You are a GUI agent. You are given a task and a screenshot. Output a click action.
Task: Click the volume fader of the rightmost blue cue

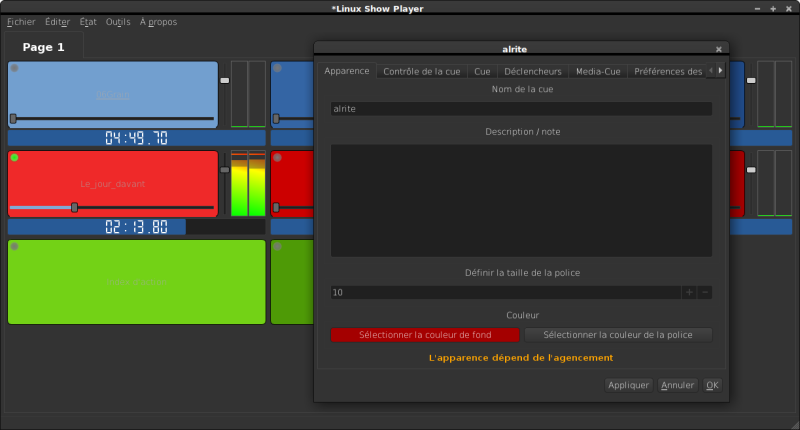[x=751, y=81]
